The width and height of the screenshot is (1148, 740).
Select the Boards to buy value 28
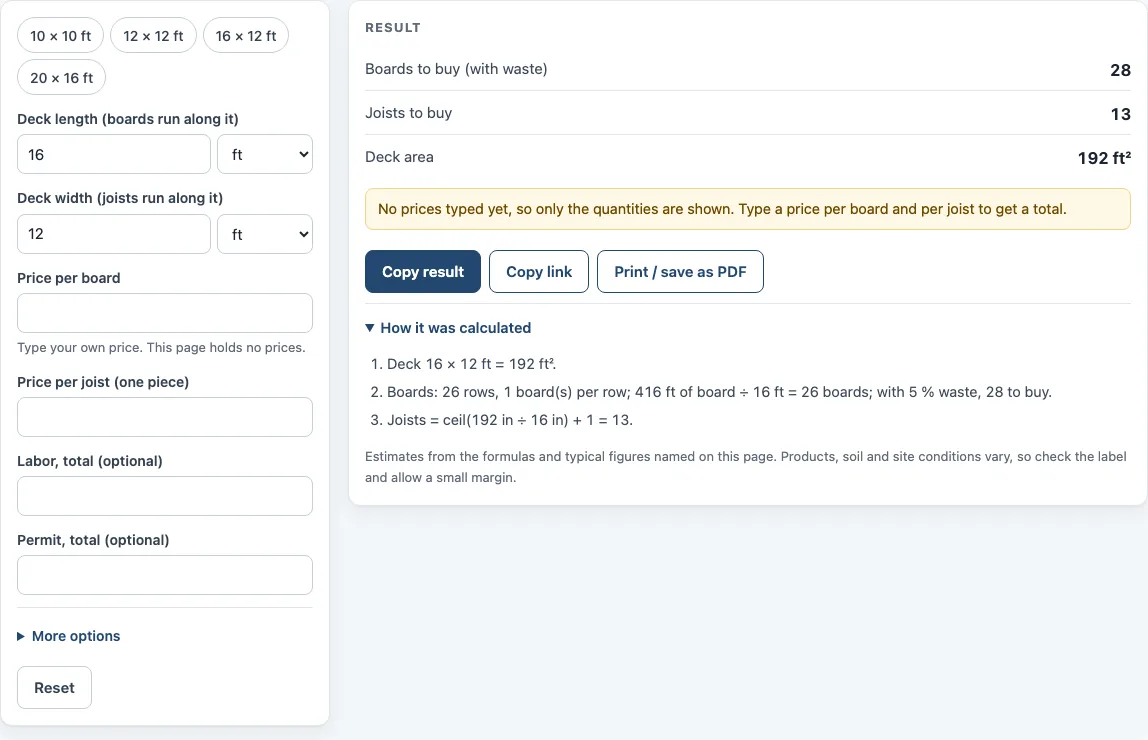pyautogui.click(x=1120, y=70)
